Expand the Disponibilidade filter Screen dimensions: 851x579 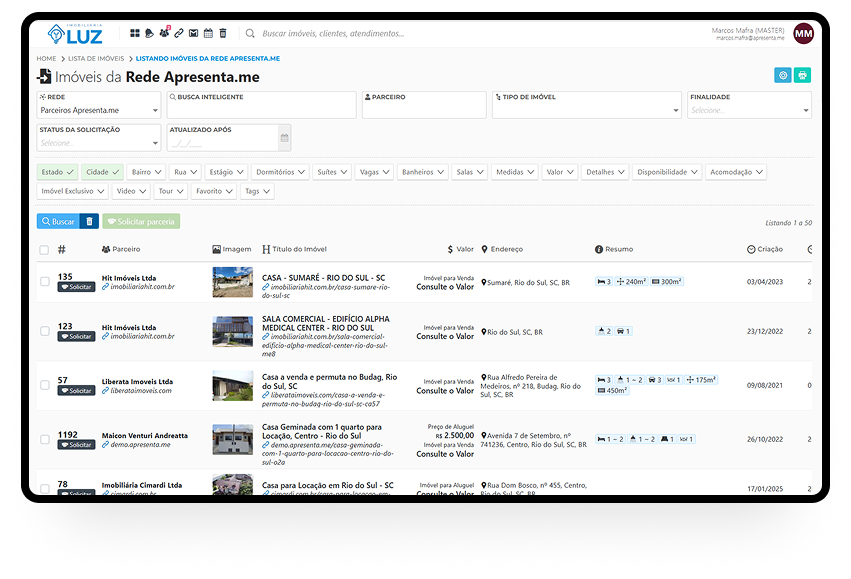[x=667, y=172]
